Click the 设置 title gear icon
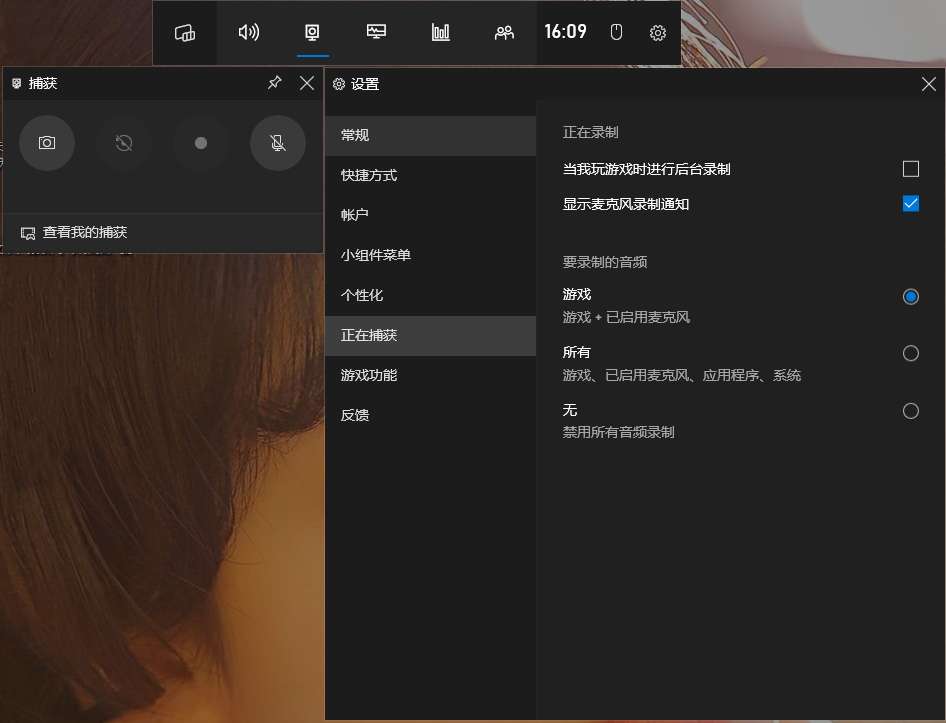 (339, 84)
